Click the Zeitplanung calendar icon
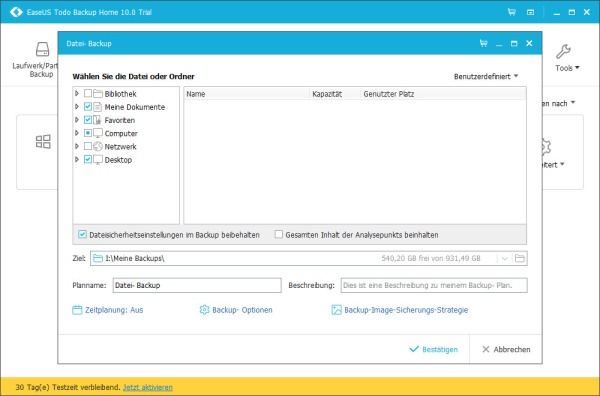The image size is (600, 396). click(77, 310)
